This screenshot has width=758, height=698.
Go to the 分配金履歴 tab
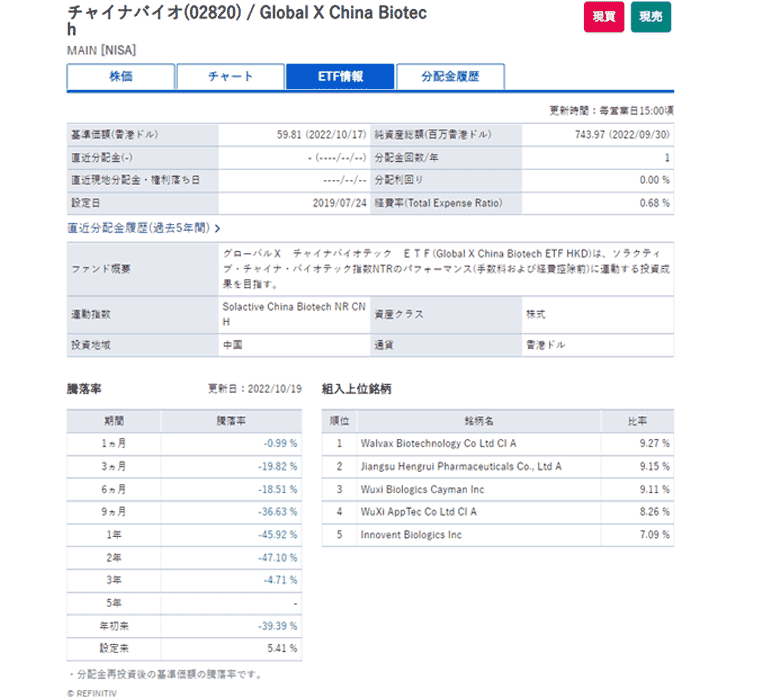click(450, 77)
